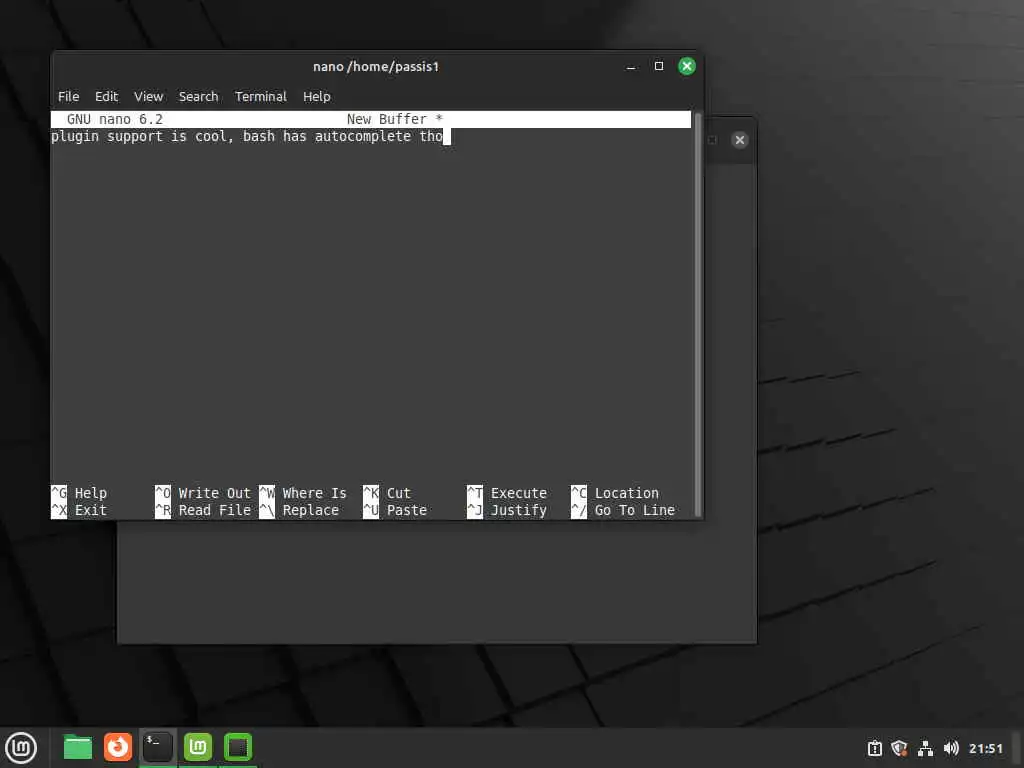The width and height of the screenshot is (1024, 768).
Task: Click the word 'autocomplete' in the buffer
Action: point(363,136)
